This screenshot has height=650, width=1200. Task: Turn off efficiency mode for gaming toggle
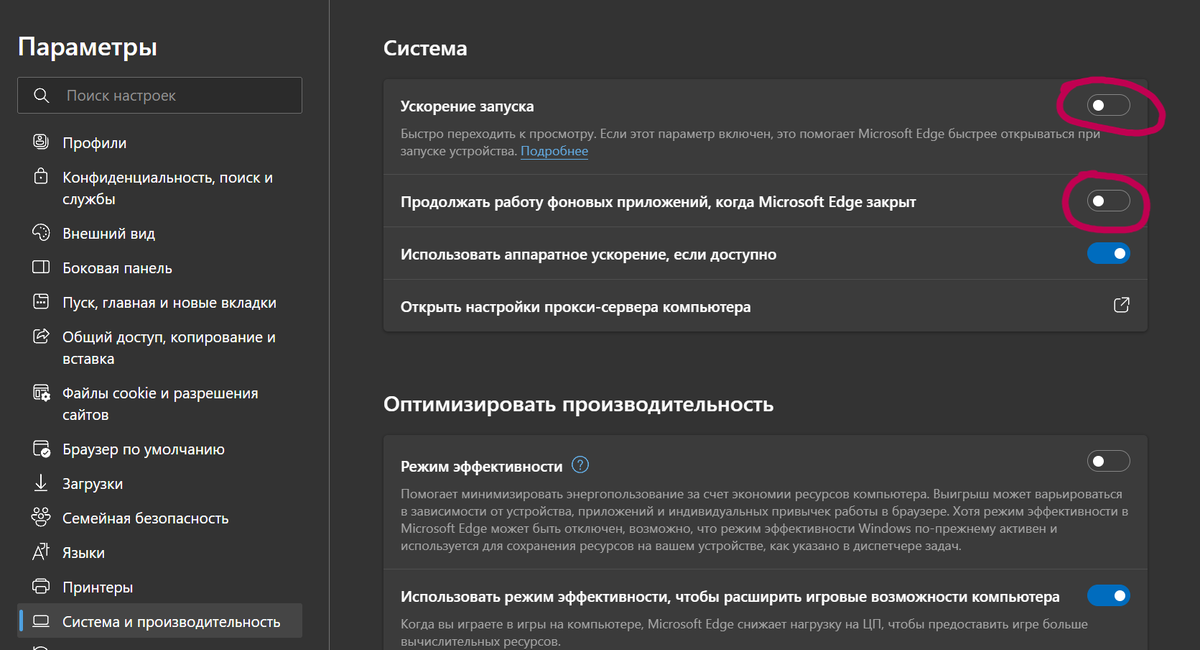point(1108,595)
